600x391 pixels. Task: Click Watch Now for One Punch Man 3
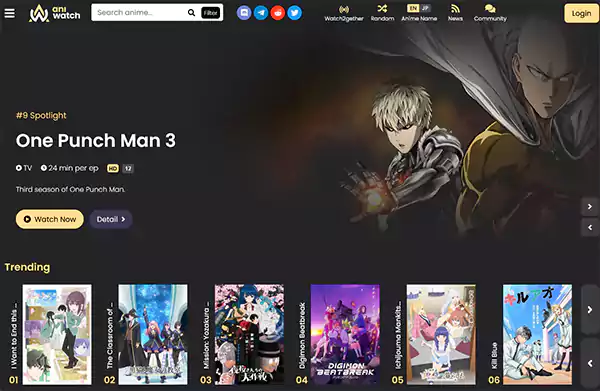tap(50, 219)
